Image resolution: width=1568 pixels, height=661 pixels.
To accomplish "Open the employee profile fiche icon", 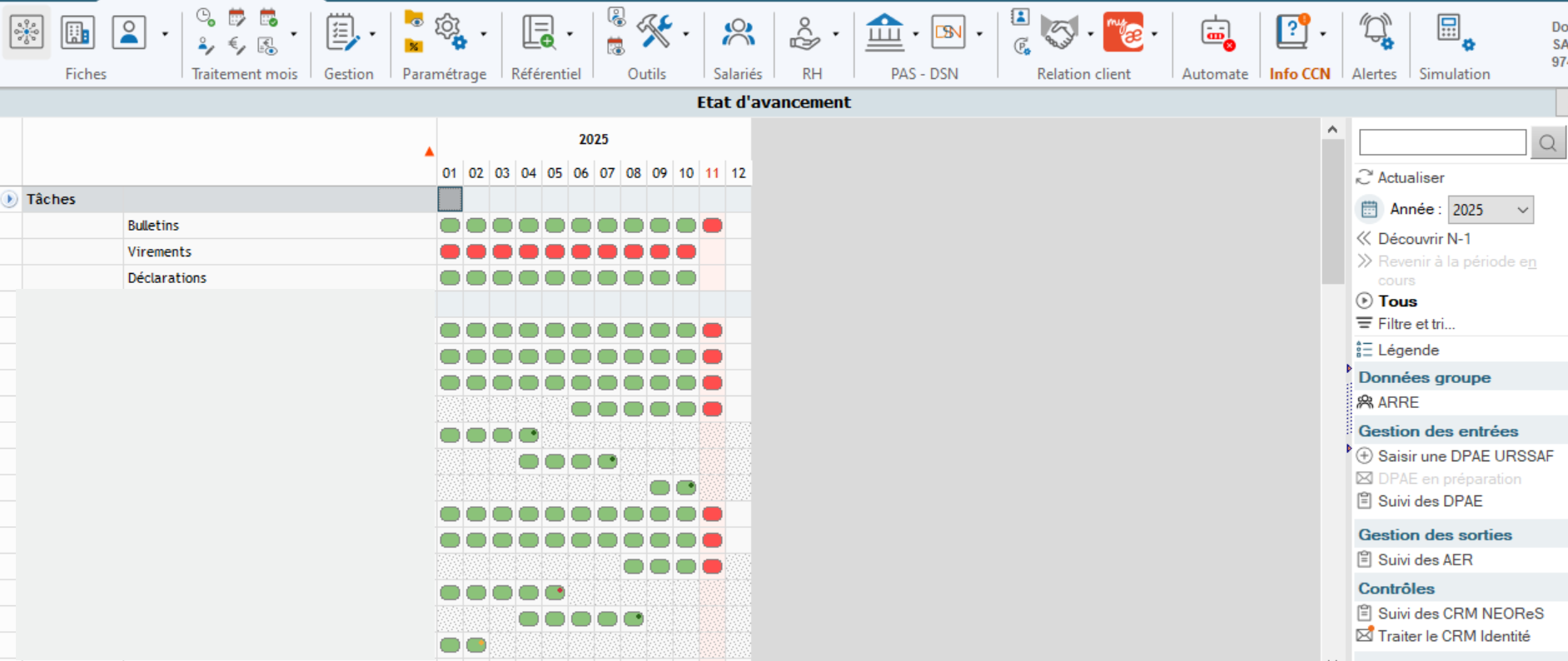I will pos(129,32).
